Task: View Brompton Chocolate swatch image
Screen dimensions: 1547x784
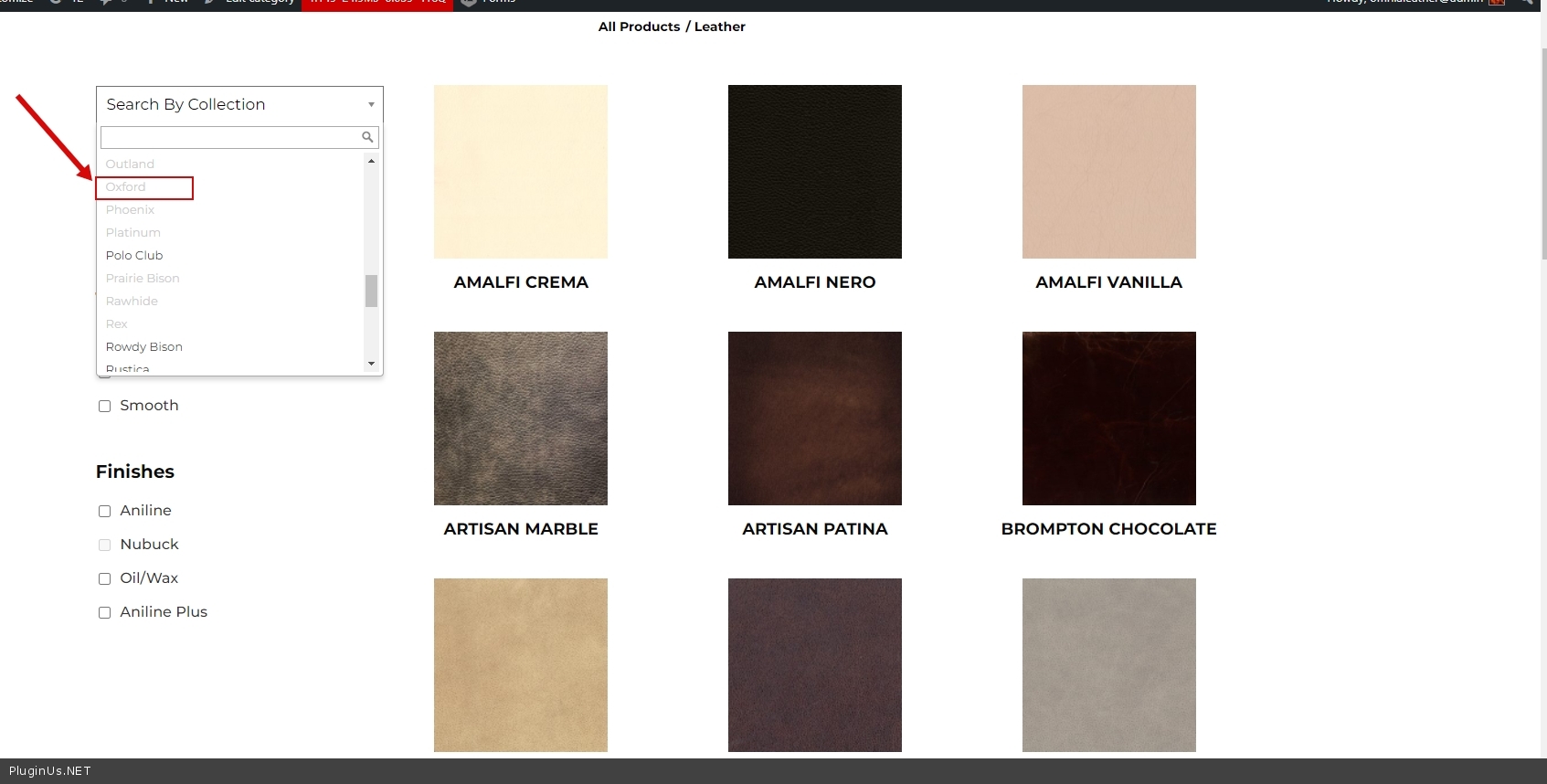Action: pyautogui.click(x=1108, y=418)
